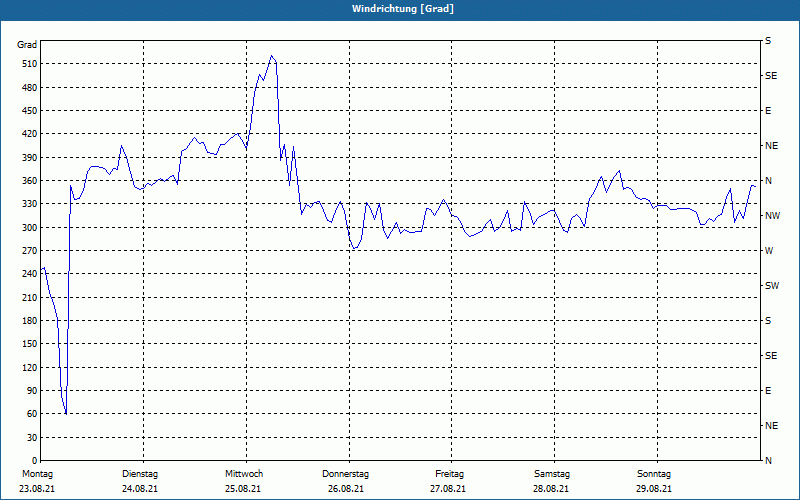Viewport: 800px width, 500px height.
Task: Select the date 26.08.21
Action: pos(346,489)
